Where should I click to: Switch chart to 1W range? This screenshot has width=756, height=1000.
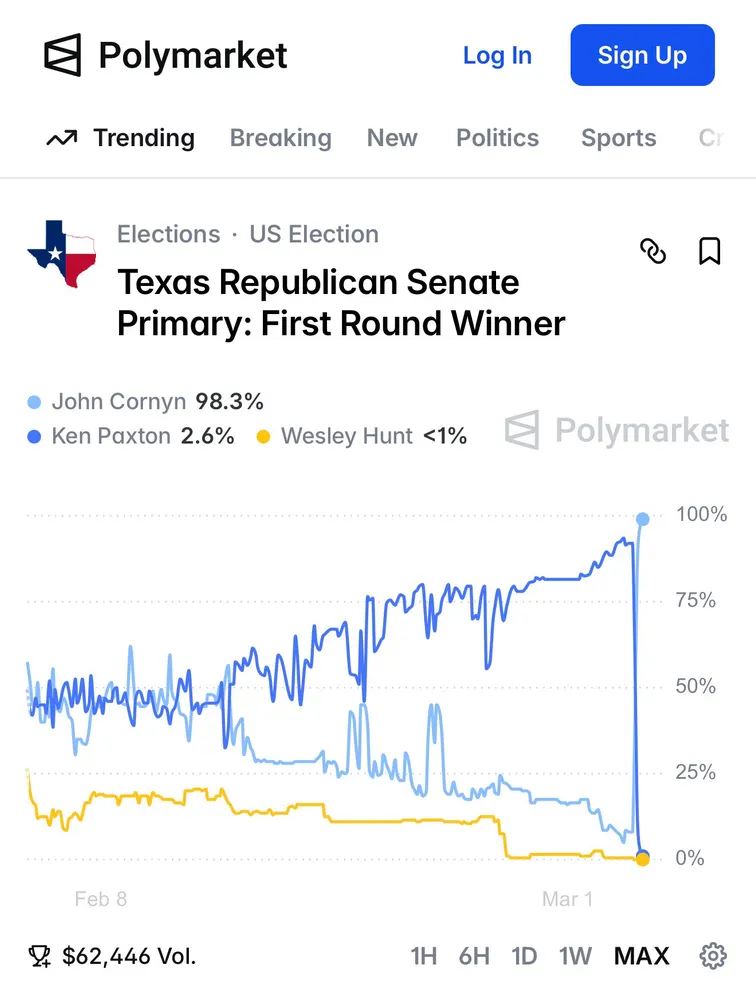pyautogui.click(x=575, y=956)
